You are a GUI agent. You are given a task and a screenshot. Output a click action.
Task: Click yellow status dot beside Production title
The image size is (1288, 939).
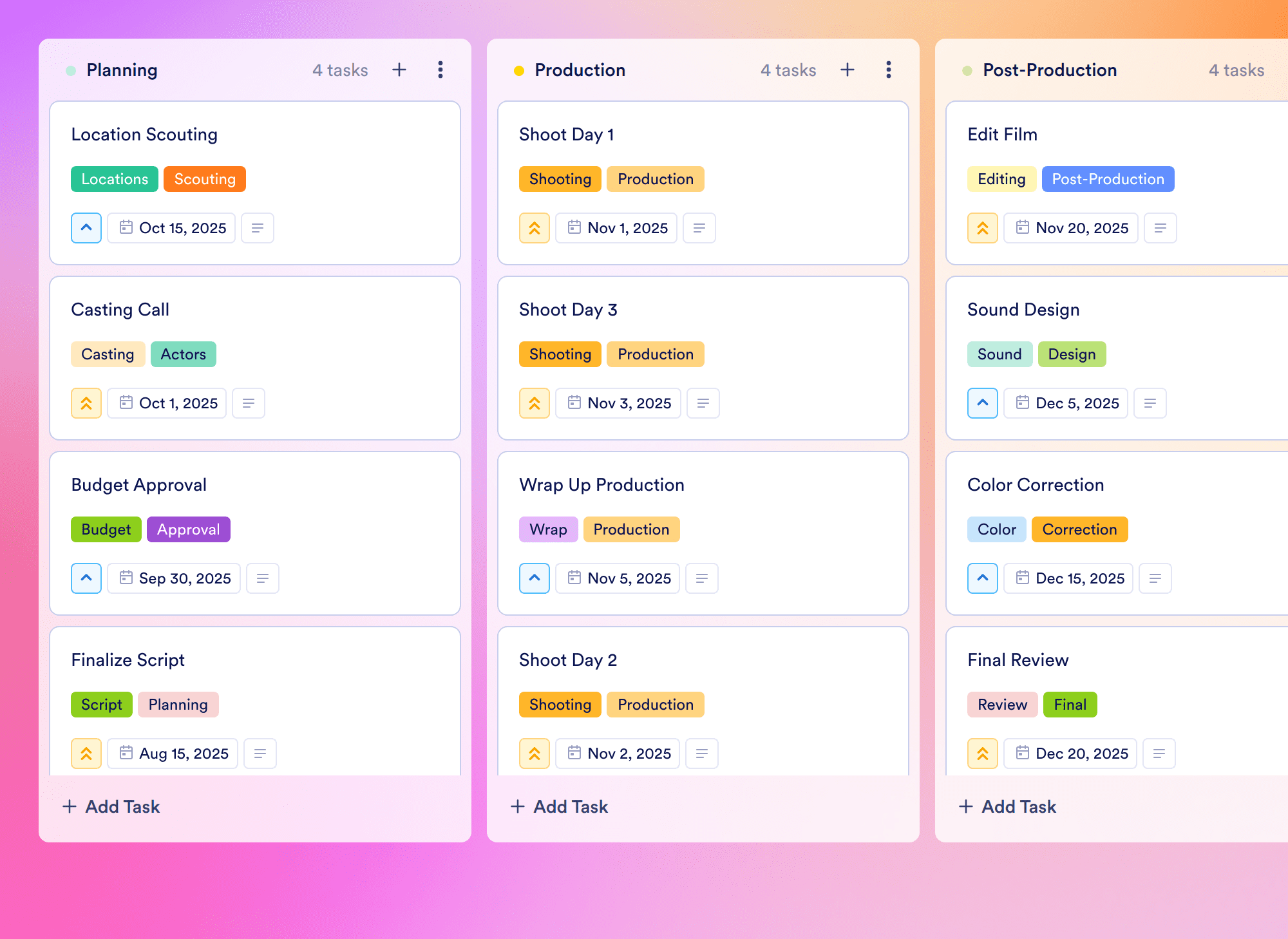518,71
